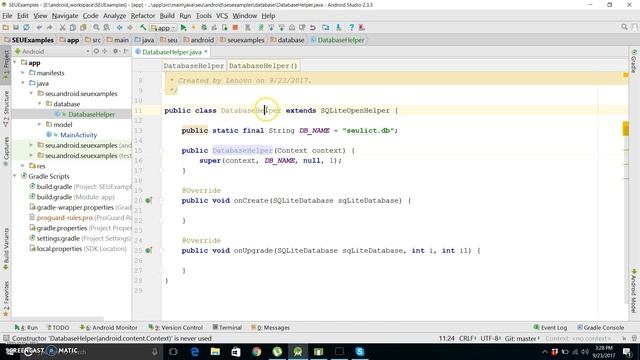Image resolution: width=640 pixels, height=360 pixels.
Task: Click the Redo toolbar icon
Action: pyautogui.click(x=49, y=28)
